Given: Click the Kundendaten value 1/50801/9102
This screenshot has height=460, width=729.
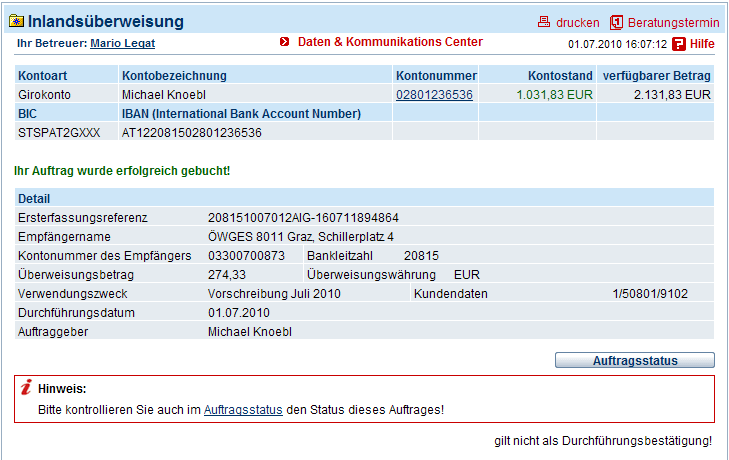Looking at the screenshot, I should pyautogui.click(x=650, y=294).
